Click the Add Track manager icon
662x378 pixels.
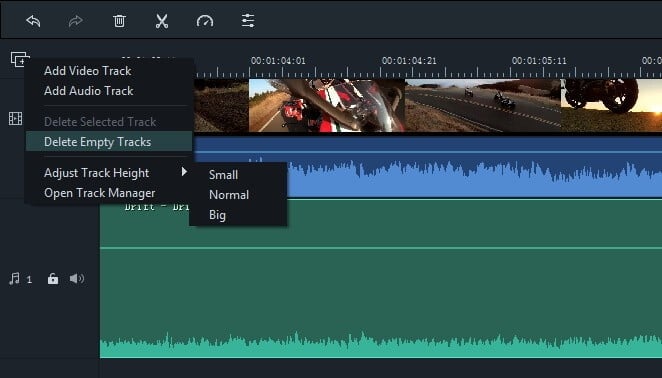point(20,59)
